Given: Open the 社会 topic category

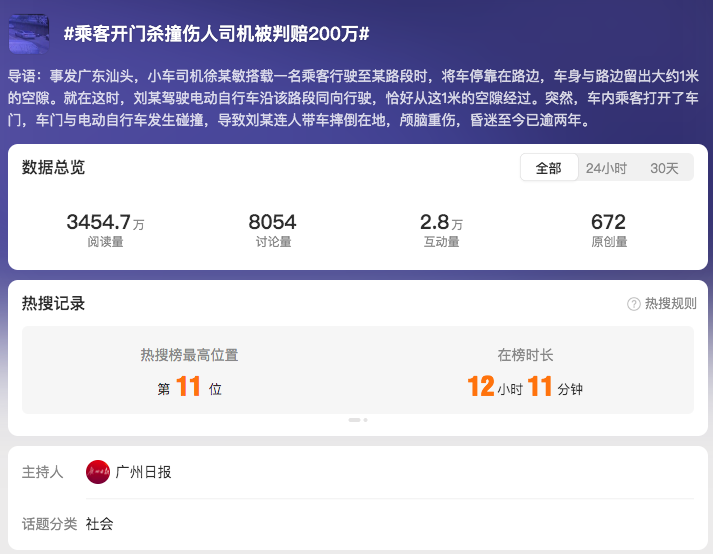Looking at the screenshot, I should (x=99, y=523).
